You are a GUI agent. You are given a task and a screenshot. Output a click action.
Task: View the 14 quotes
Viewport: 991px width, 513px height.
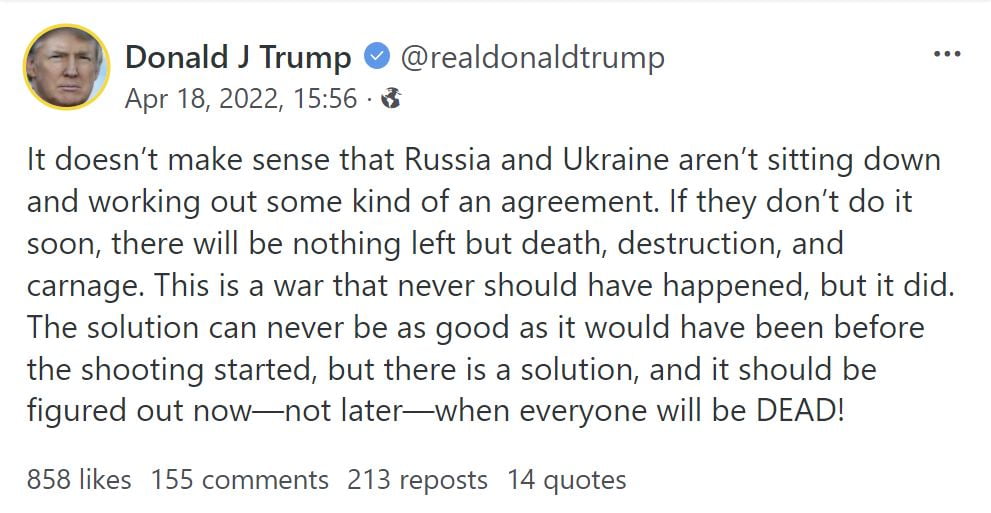(x=566, y=480)
